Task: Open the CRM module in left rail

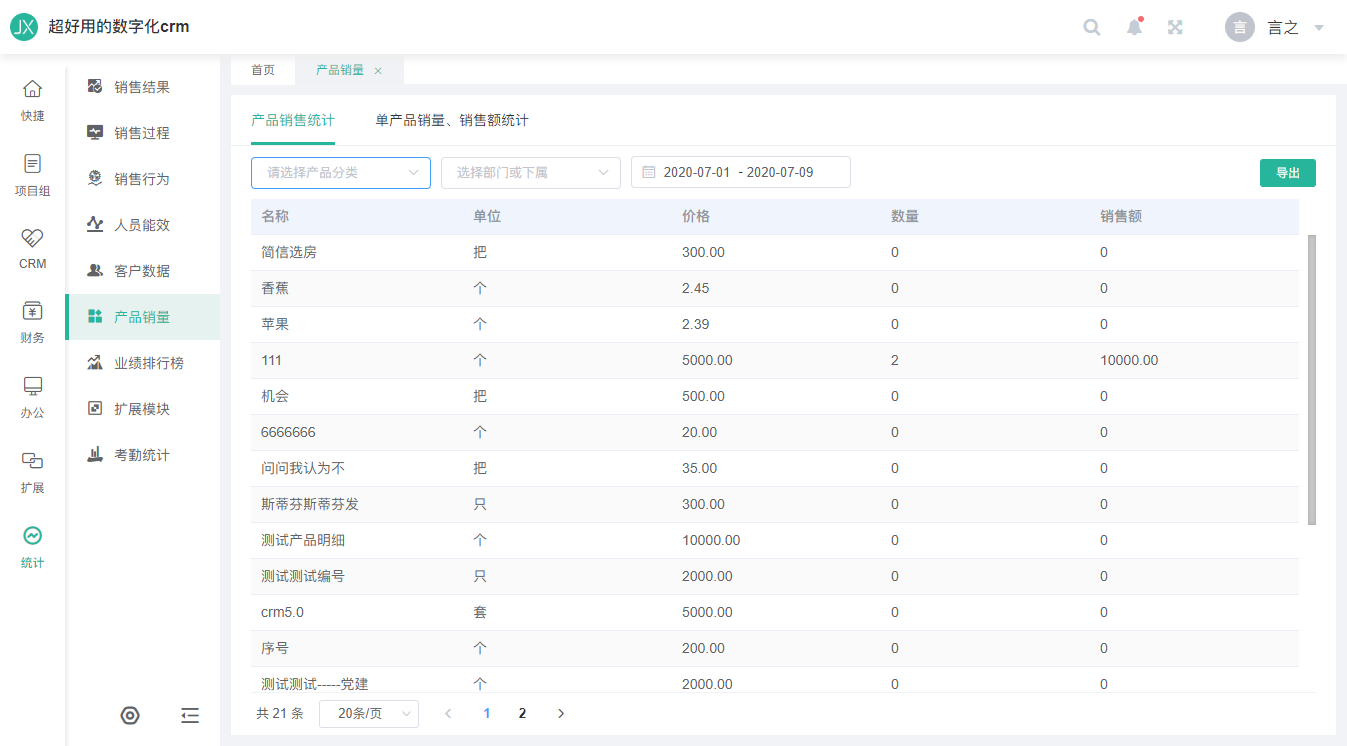Action: [x=32, y=249]
